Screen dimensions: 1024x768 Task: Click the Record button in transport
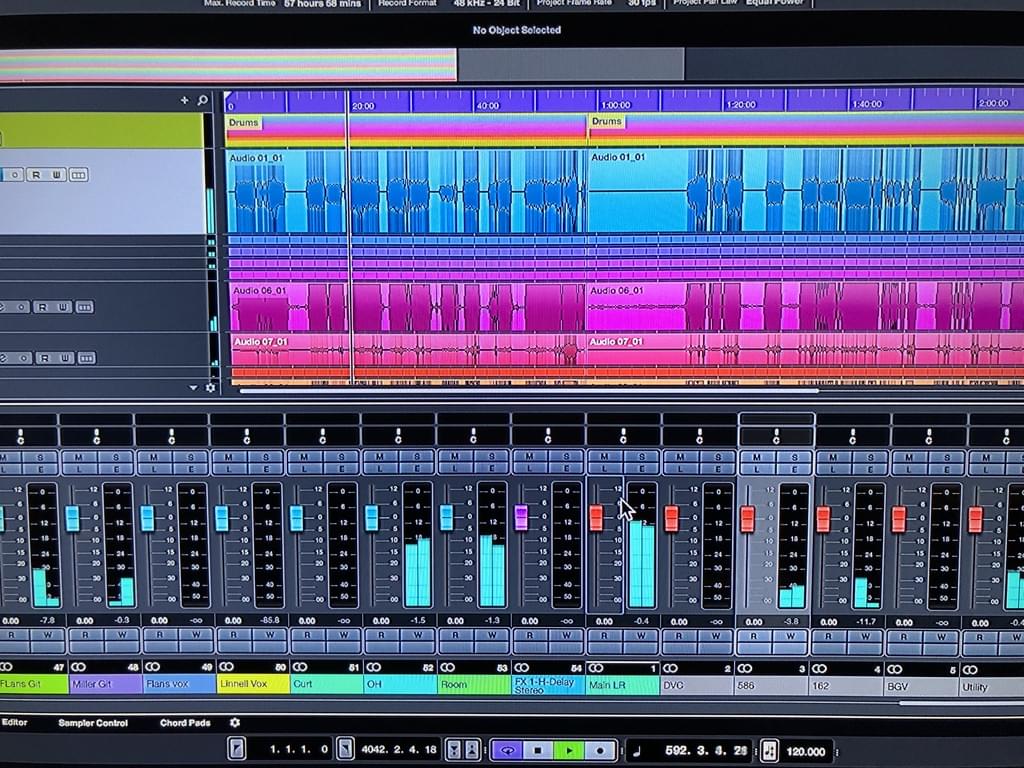[600, 750]
